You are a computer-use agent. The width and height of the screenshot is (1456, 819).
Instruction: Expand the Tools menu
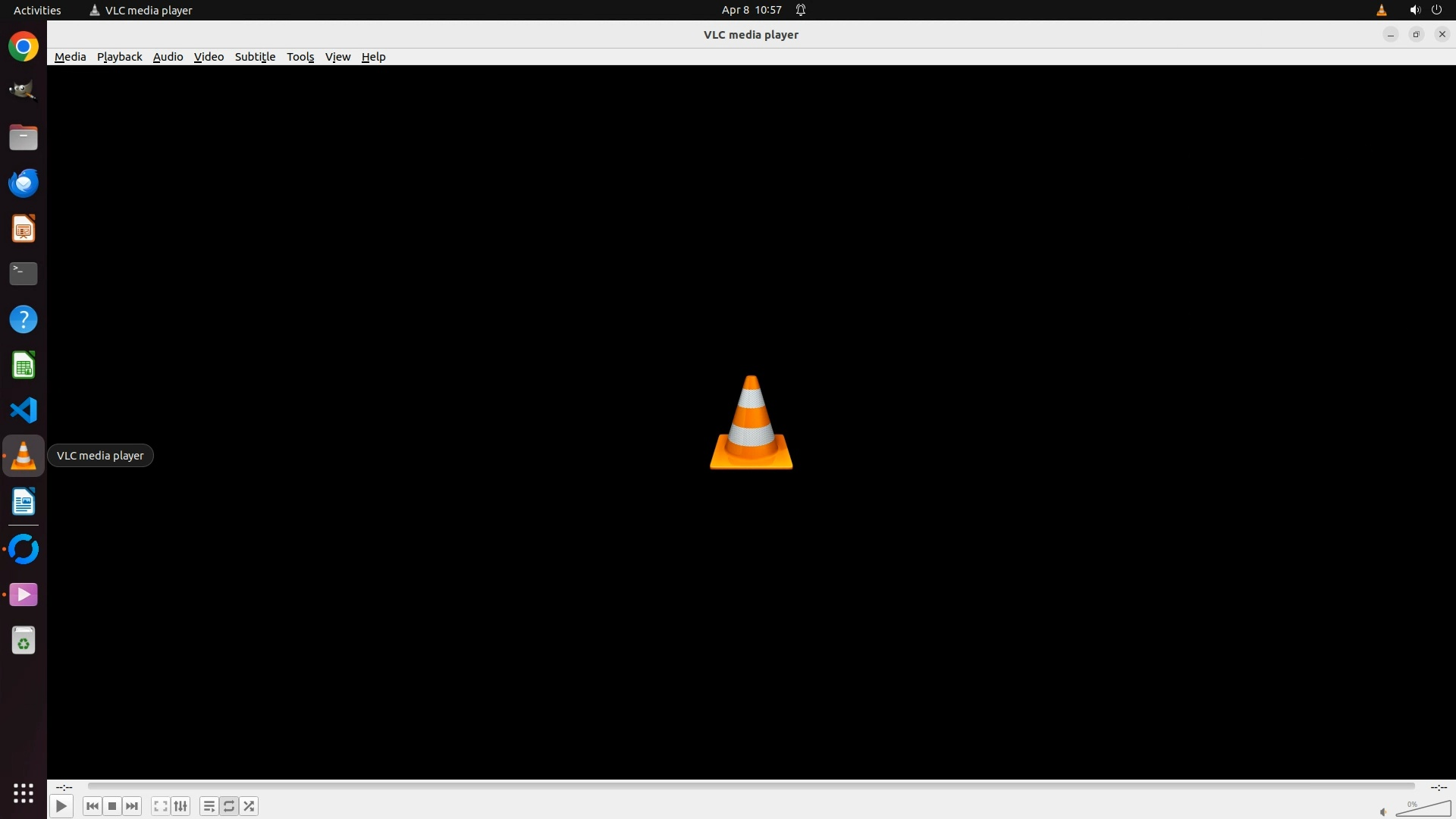pos(300,57)
